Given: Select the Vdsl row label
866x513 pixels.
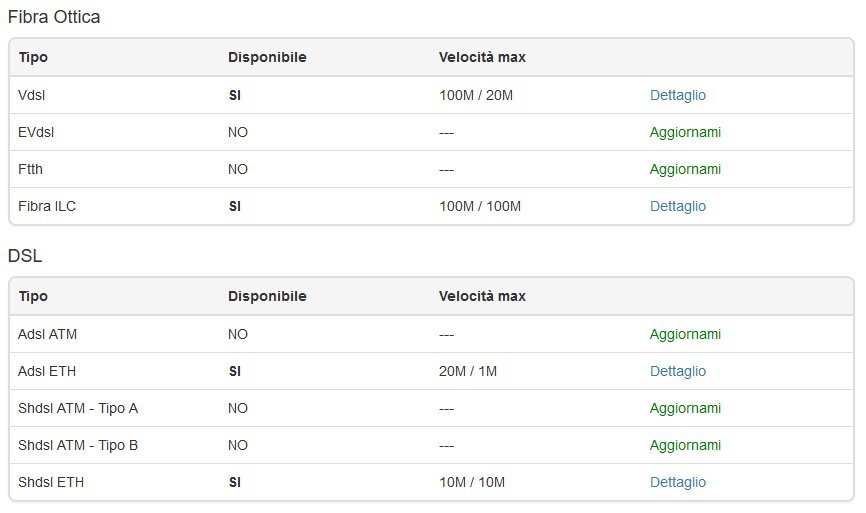Looking at the screenshot, I should tap(32, 95).
